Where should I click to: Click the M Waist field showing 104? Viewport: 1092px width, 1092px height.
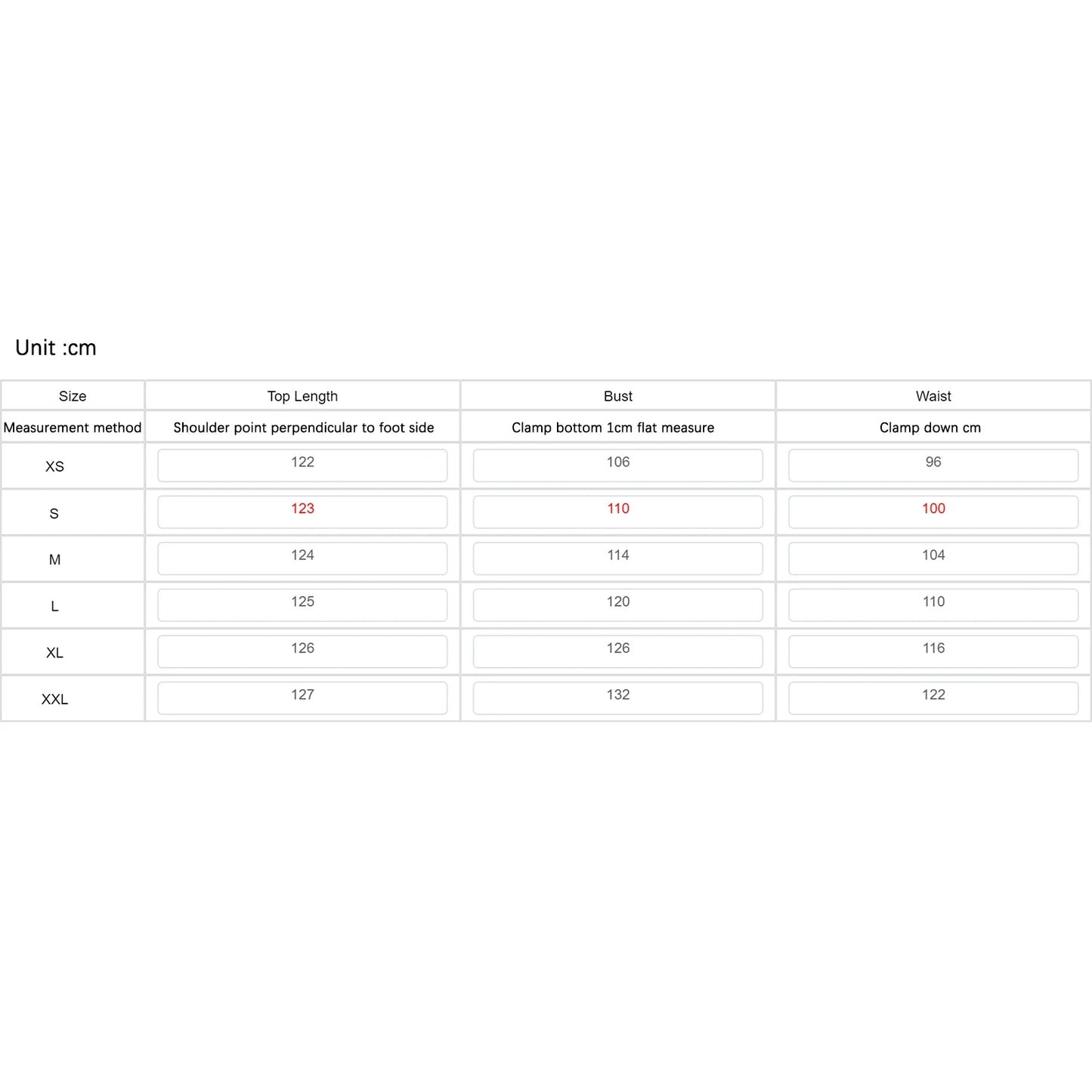tap(933, 558)
